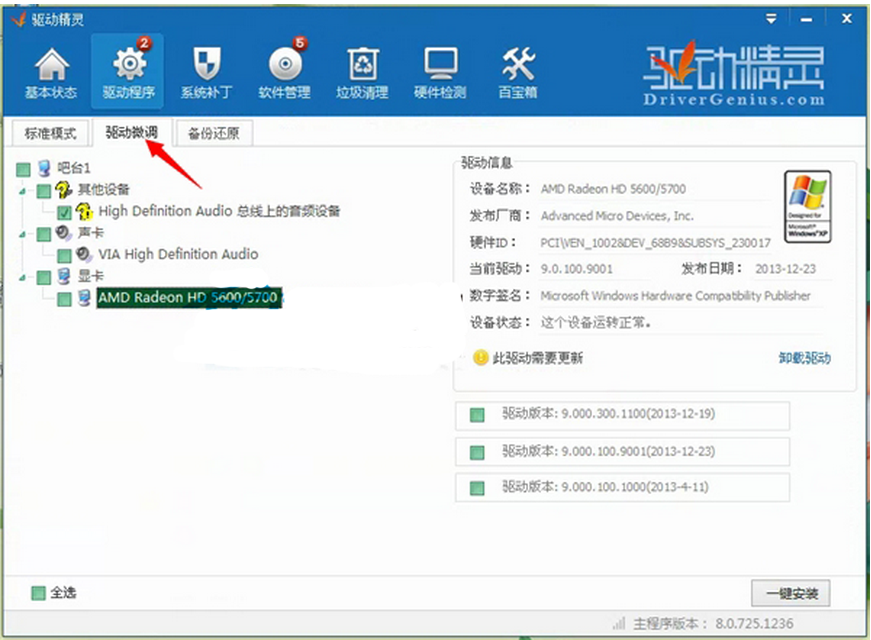871x640 pixels.
Task: Click the Designed for Windows XP logo
Action: [807, 207]
